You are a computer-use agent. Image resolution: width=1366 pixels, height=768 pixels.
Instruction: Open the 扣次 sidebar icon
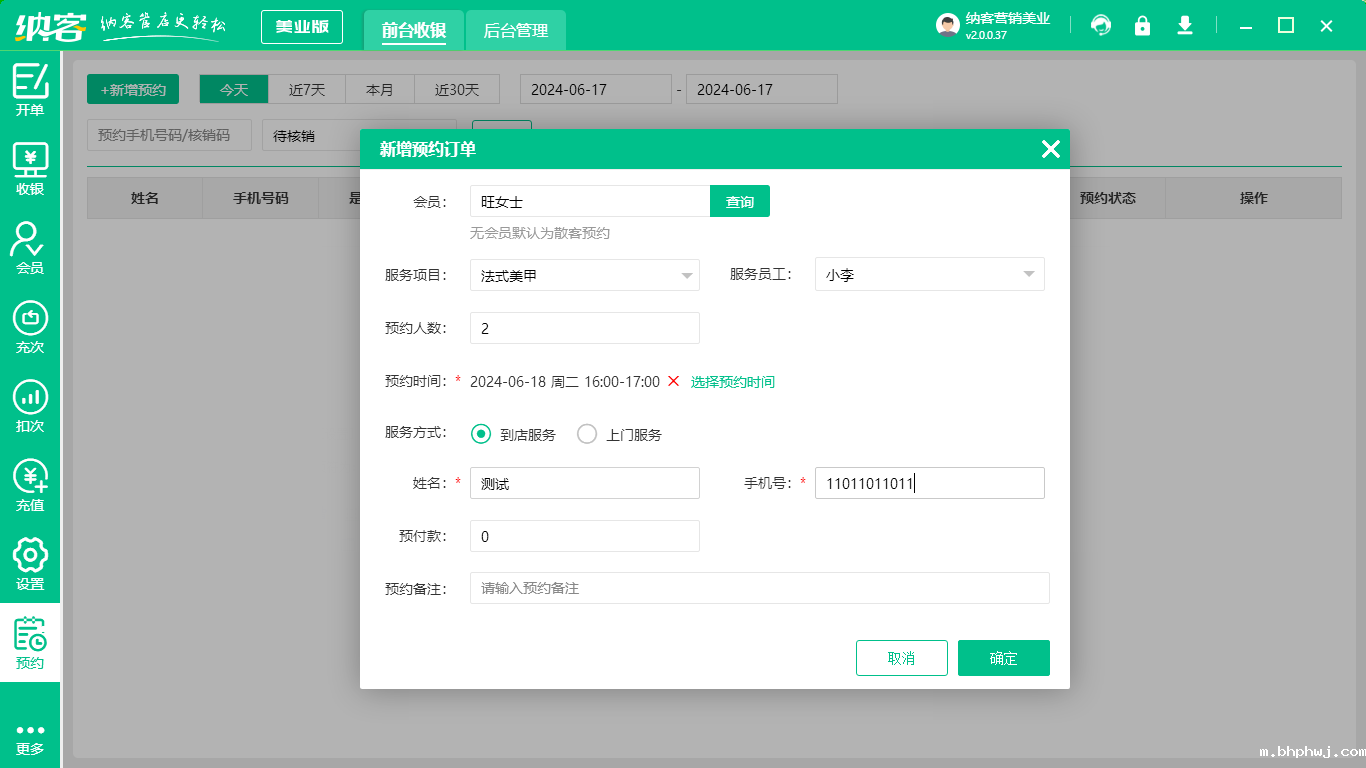coord(30,406)
